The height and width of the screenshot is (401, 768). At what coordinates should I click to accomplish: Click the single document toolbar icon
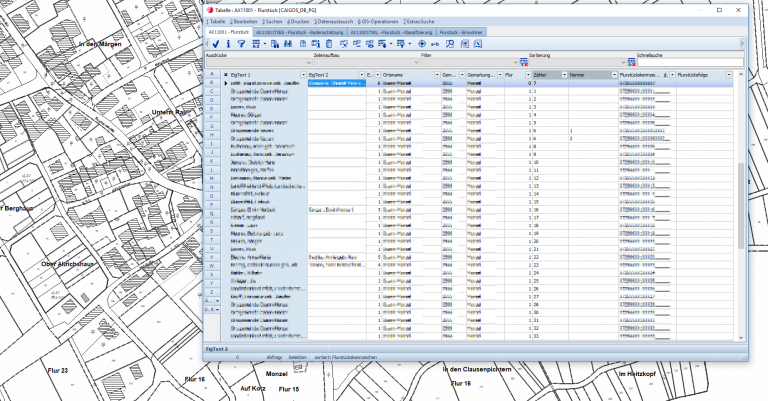pyautogui.click(x=303, y=44)
